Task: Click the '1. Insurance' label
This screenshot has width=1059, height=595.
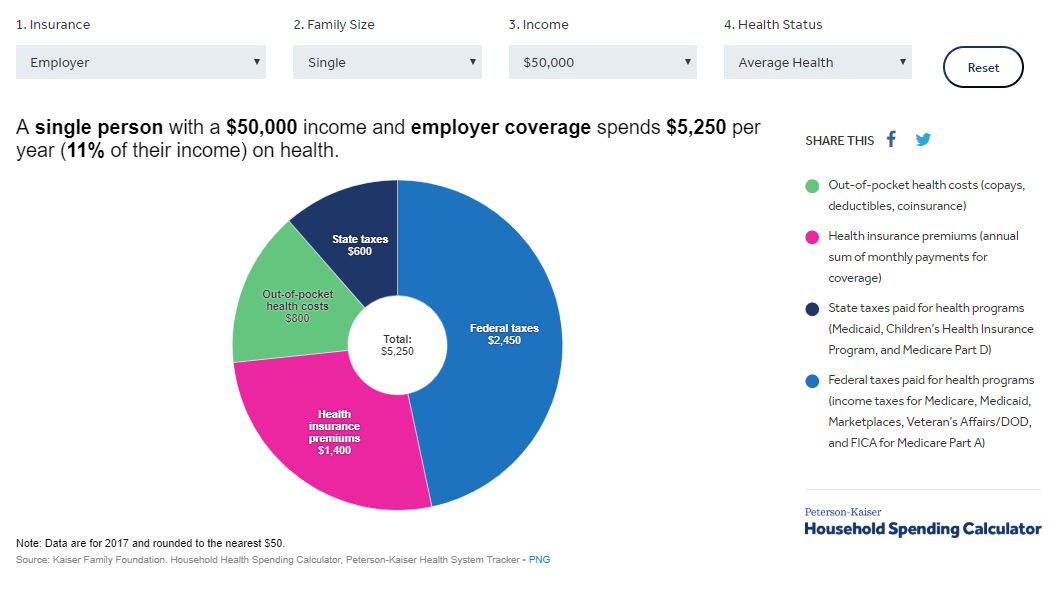Action: [x=53, y=24]
